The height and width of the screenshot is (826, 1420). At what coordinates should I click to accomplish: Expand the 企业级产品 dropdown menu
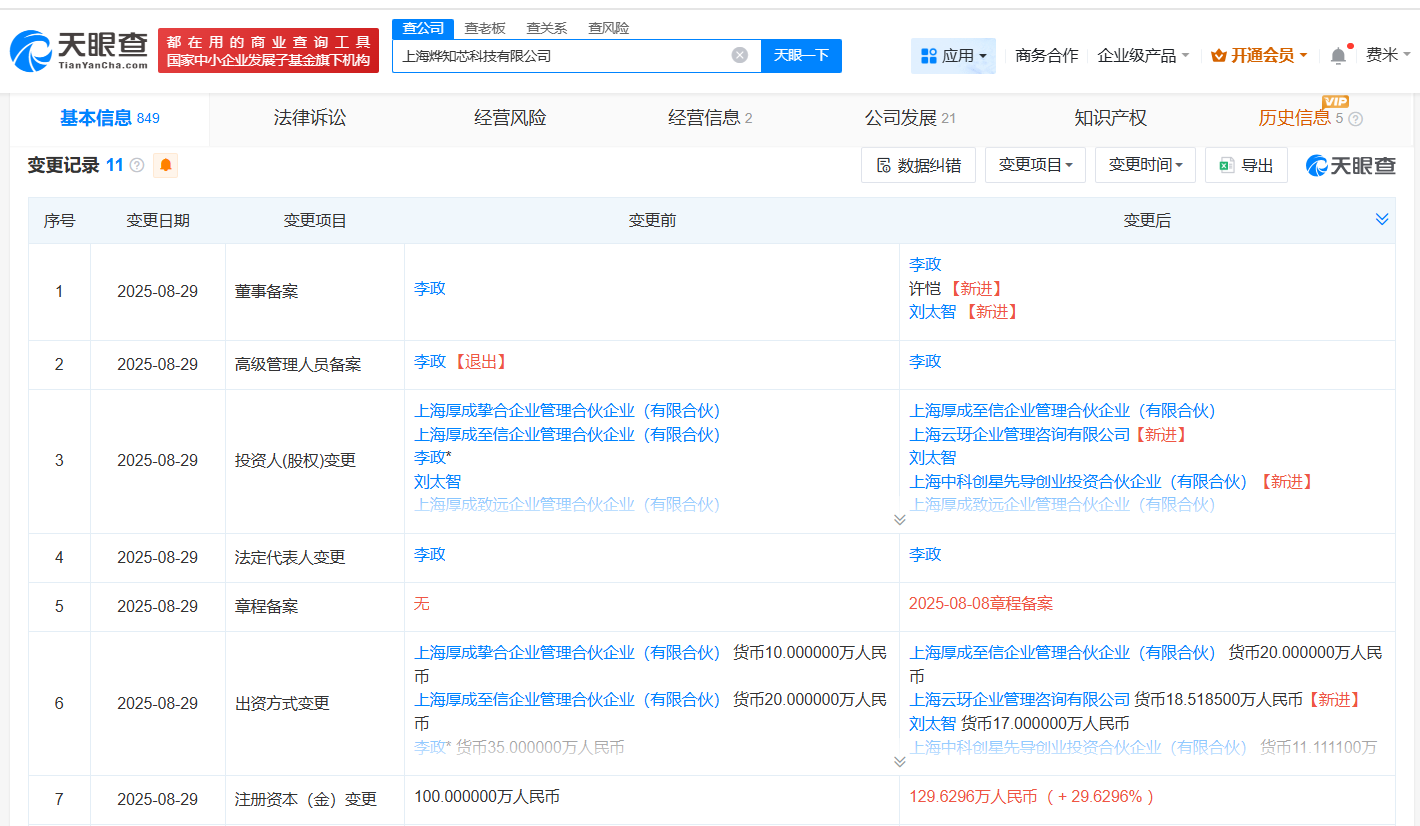pos(1143,56)
